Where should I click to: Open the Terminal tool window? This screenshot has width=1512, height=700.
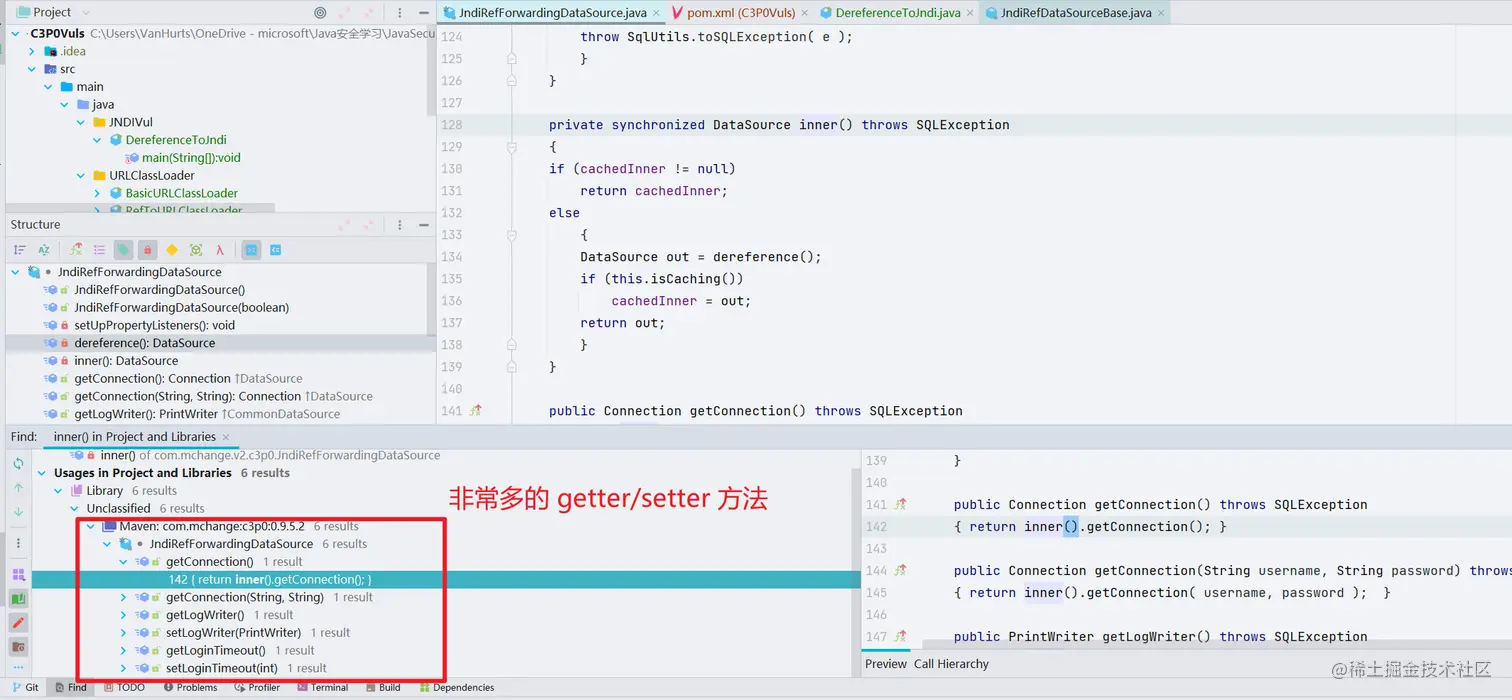click(x=322, y=688)
